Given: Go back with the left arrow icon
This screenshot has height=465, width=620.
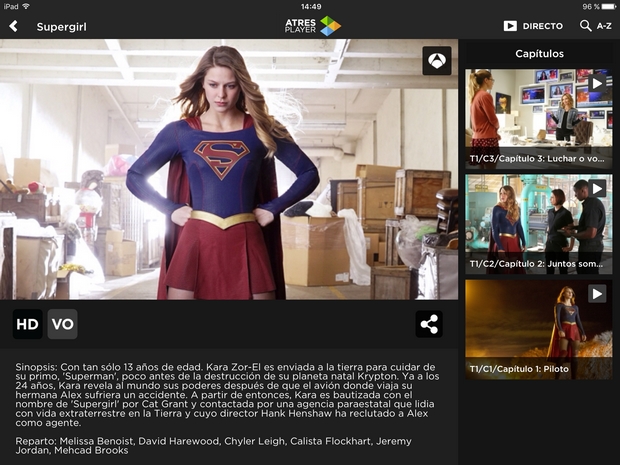Looking at the screenshot, I should pyautogui.click(x=13, y=26).
